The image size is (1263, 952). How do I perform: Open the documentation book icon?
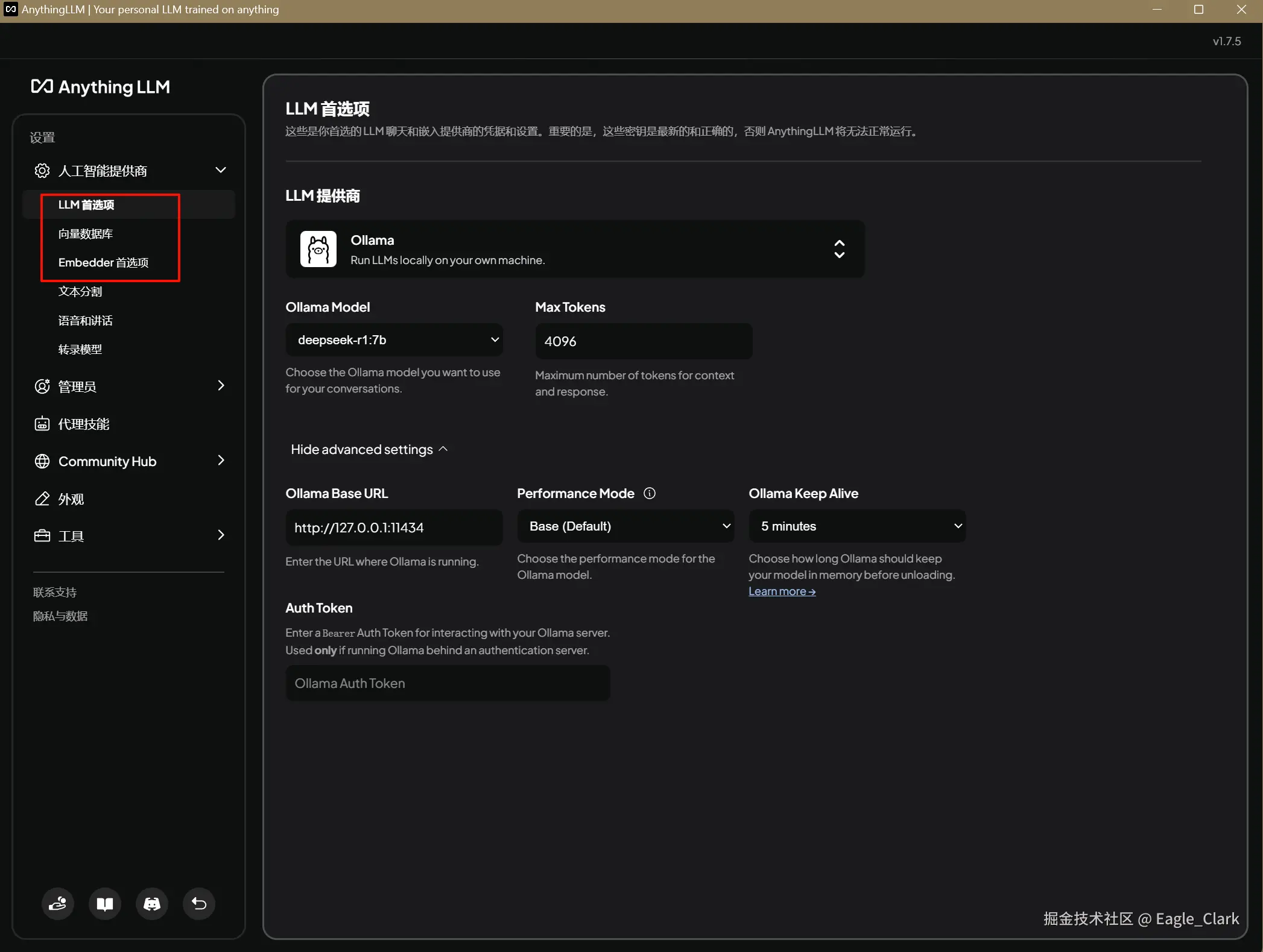point(105,903)
